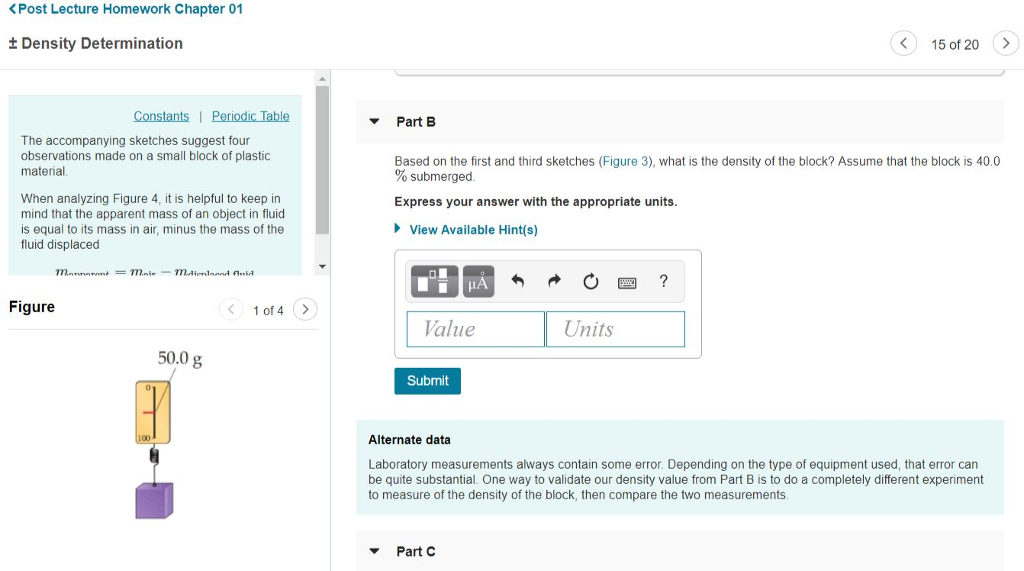This screenshot has width=1024, height=571.
Task: Click the purple block figure image
Action: click(154, 500)
